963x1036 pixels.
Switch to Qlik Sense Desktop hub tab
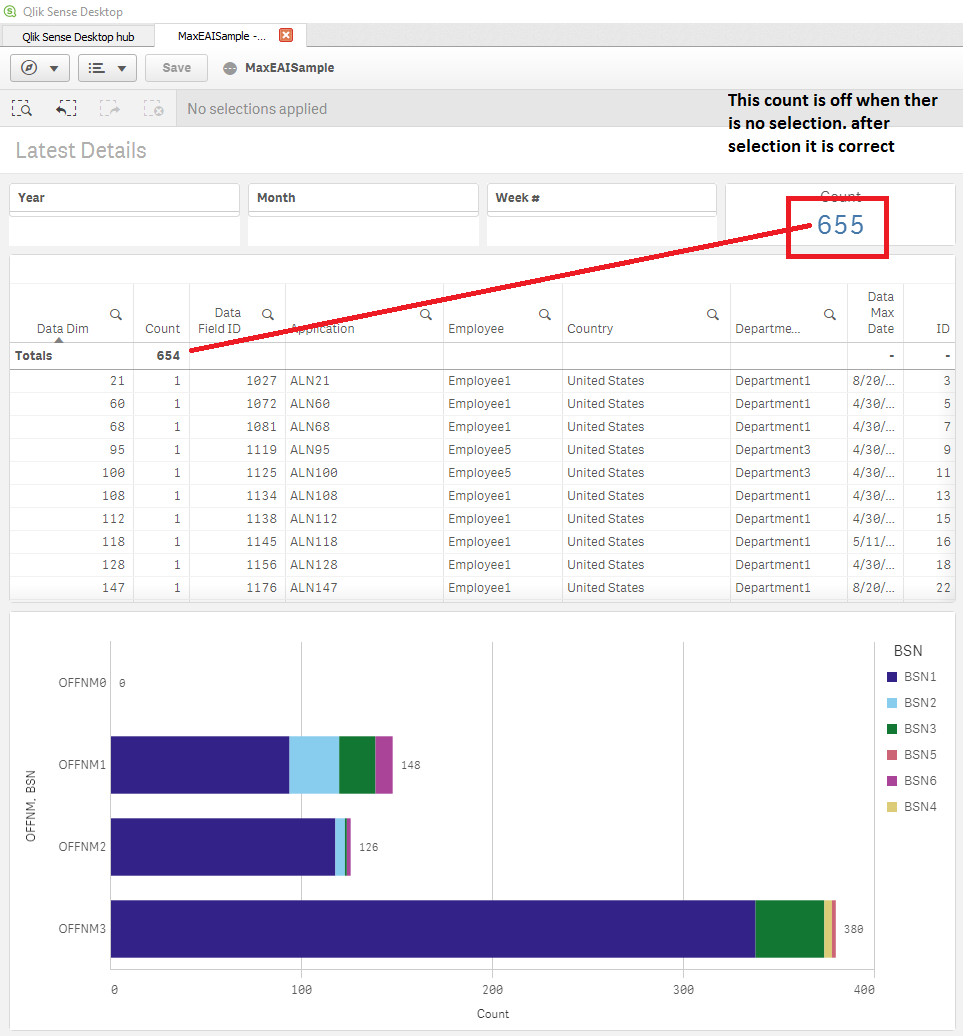[x=78, y=37]
